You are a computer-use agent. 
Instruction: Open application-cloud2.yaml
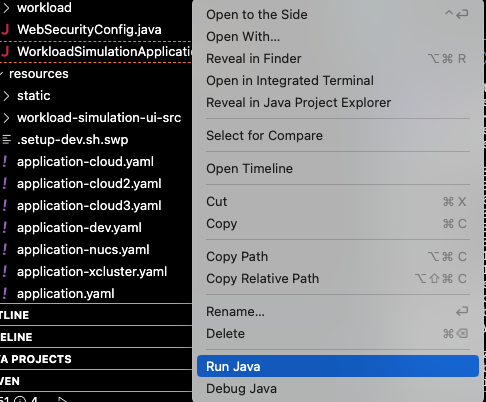pos(89,184)
